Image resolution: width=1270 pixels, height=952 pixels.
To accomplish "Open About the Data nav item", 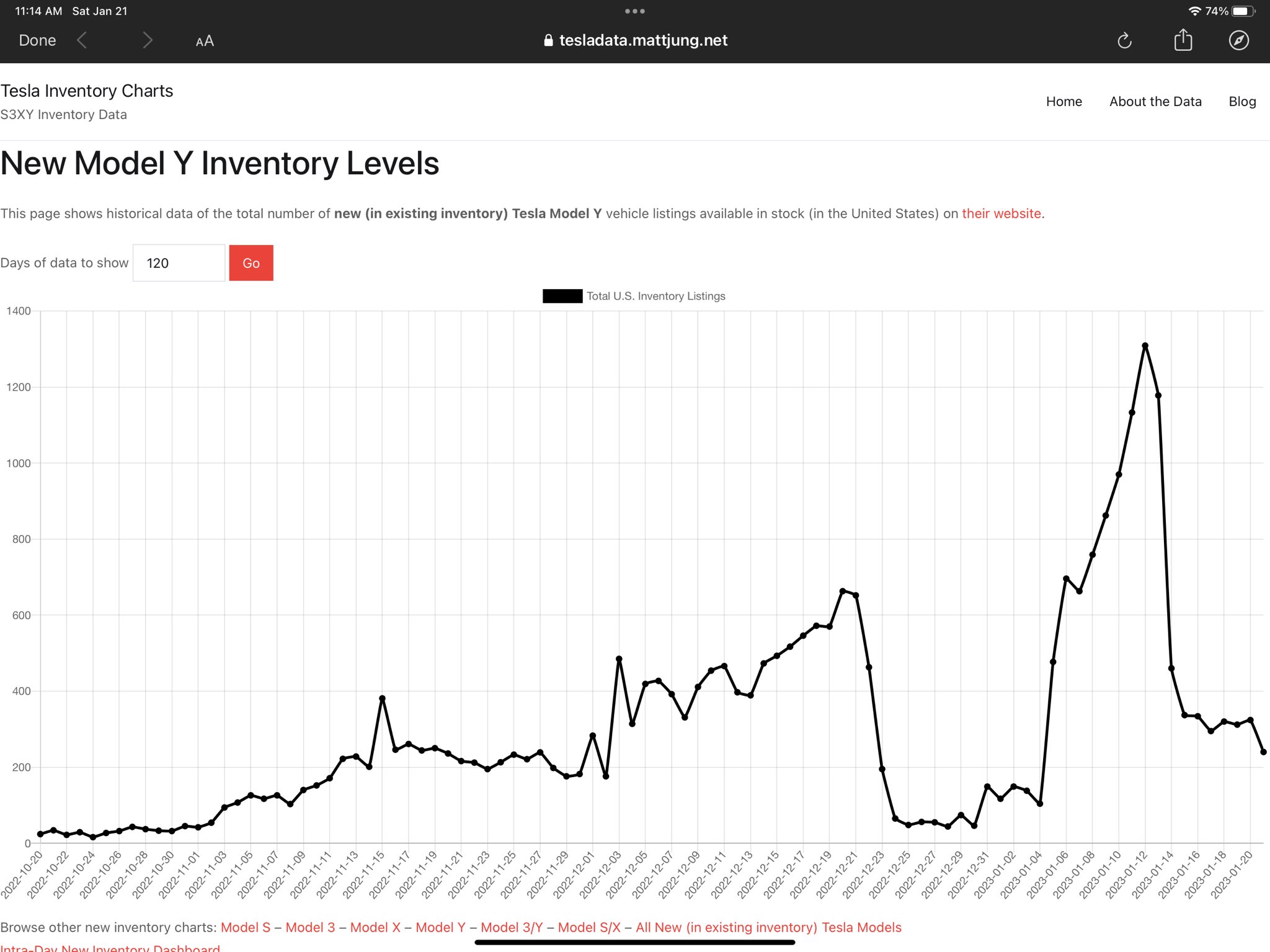I will [1155, 102].
